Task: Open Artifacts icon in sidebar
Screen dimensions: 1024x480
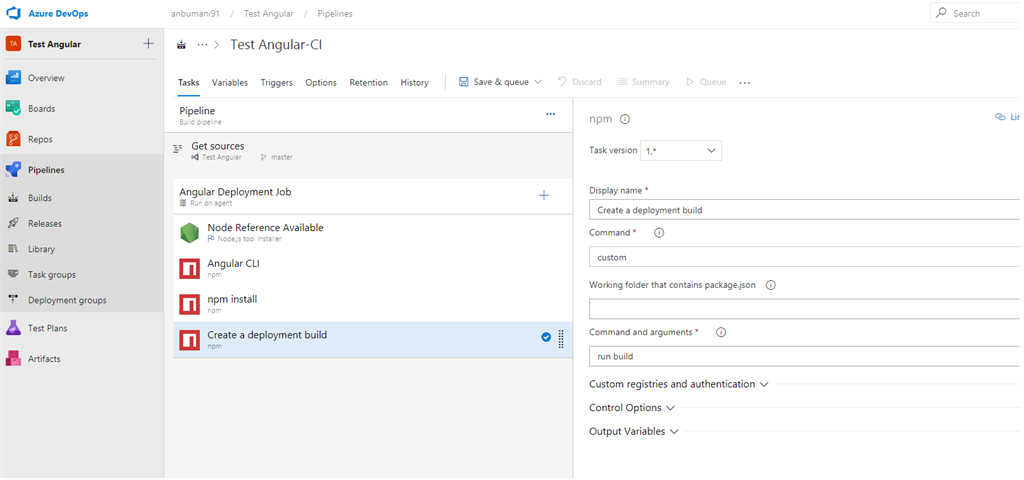Action: (x=14, y=359)
